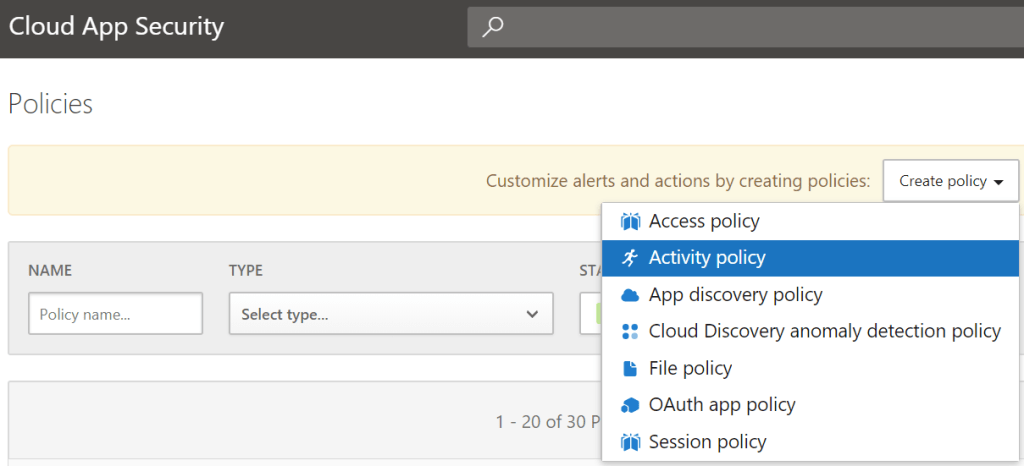Image resolution: width=1024 pixels, height=466 pixels.
Task: Choose Session policy from the menu
Action: [707, 442]
